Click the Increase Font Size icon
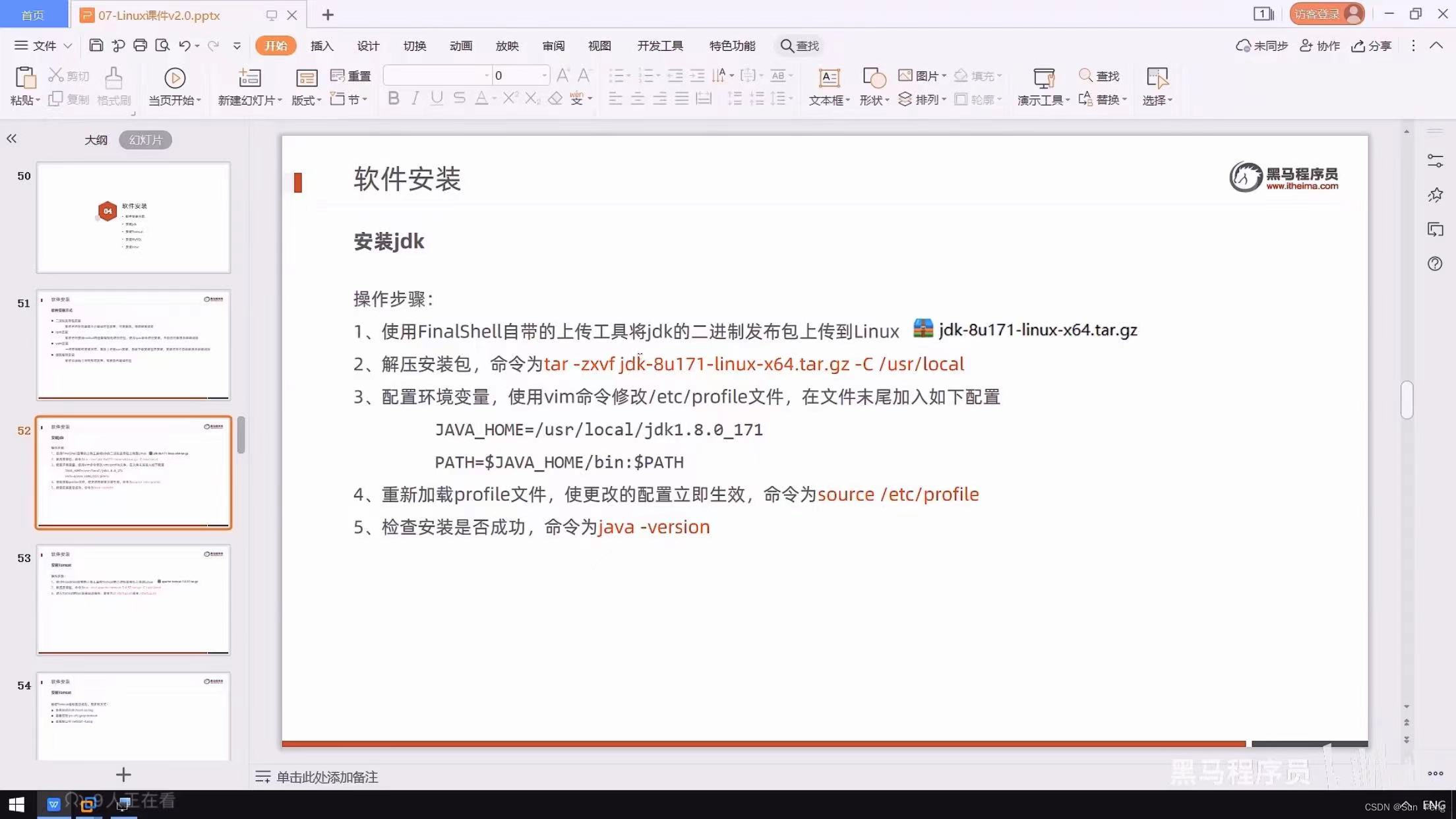The height and width of the screenshot is (819, 1456). [x=562, y=75]
